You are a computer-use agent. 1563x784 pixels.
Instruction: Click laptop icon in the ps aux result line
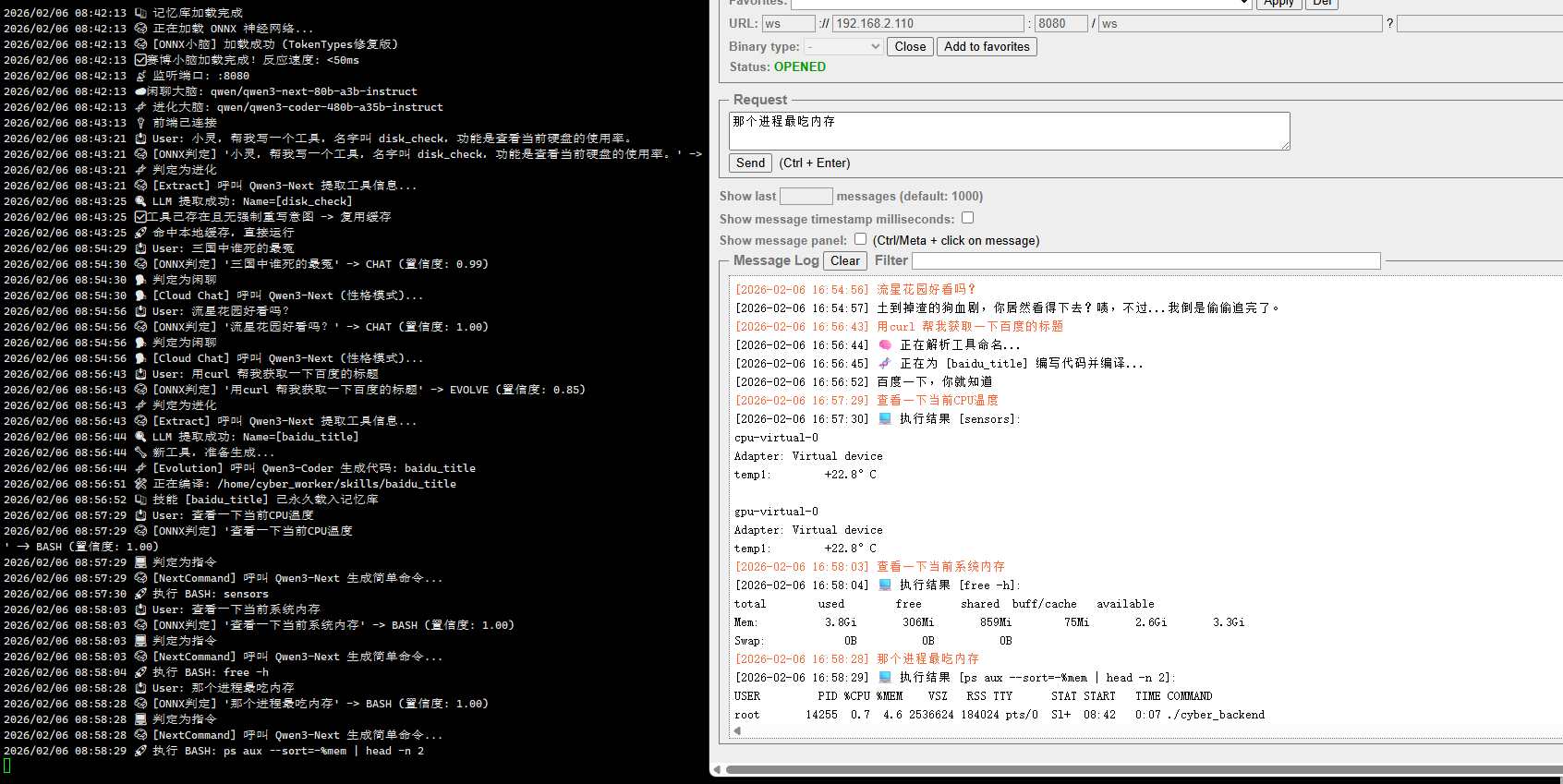pos(885,677)
